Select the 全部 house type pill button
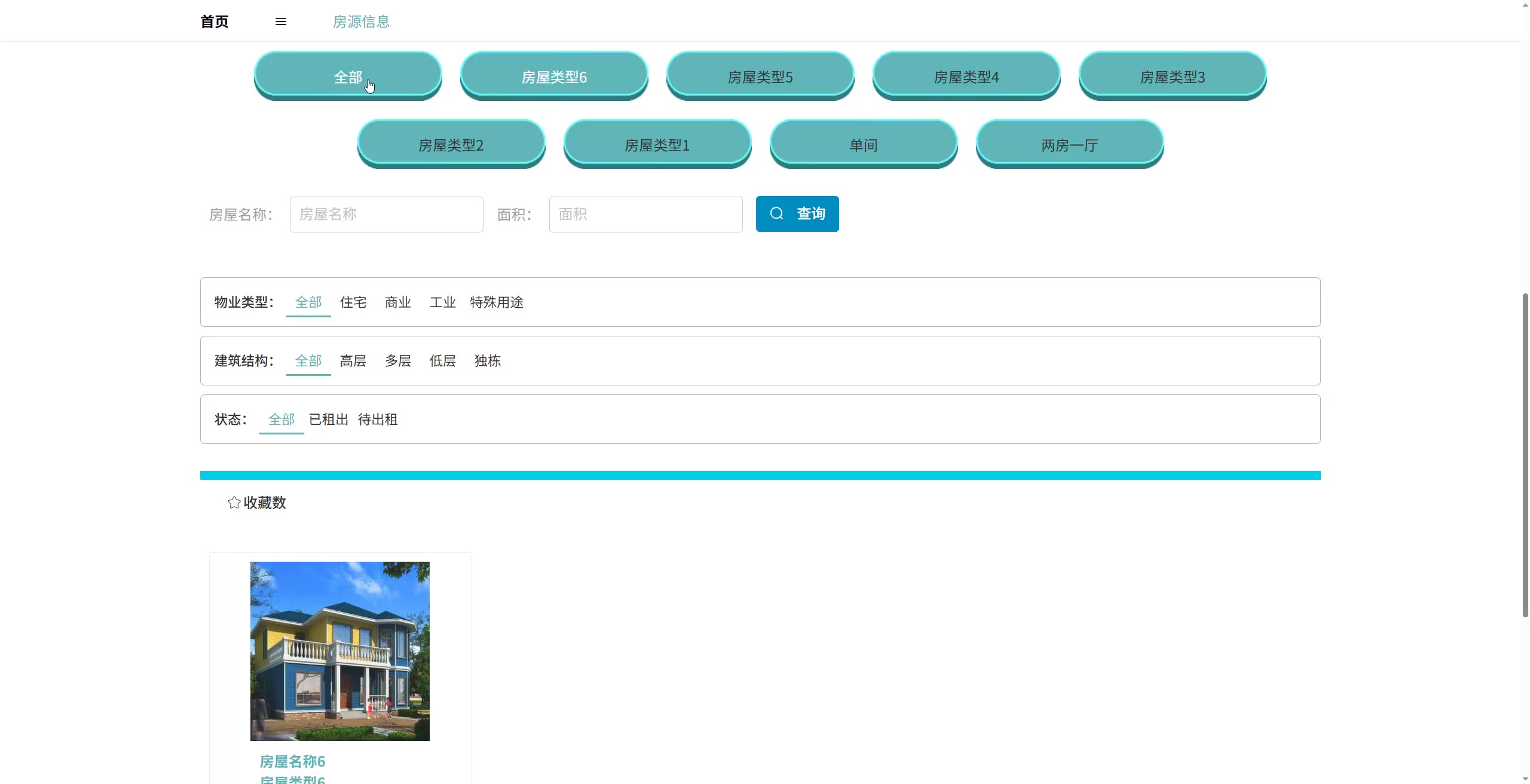The image size is (1530, 784). click(x=348, y=76)
